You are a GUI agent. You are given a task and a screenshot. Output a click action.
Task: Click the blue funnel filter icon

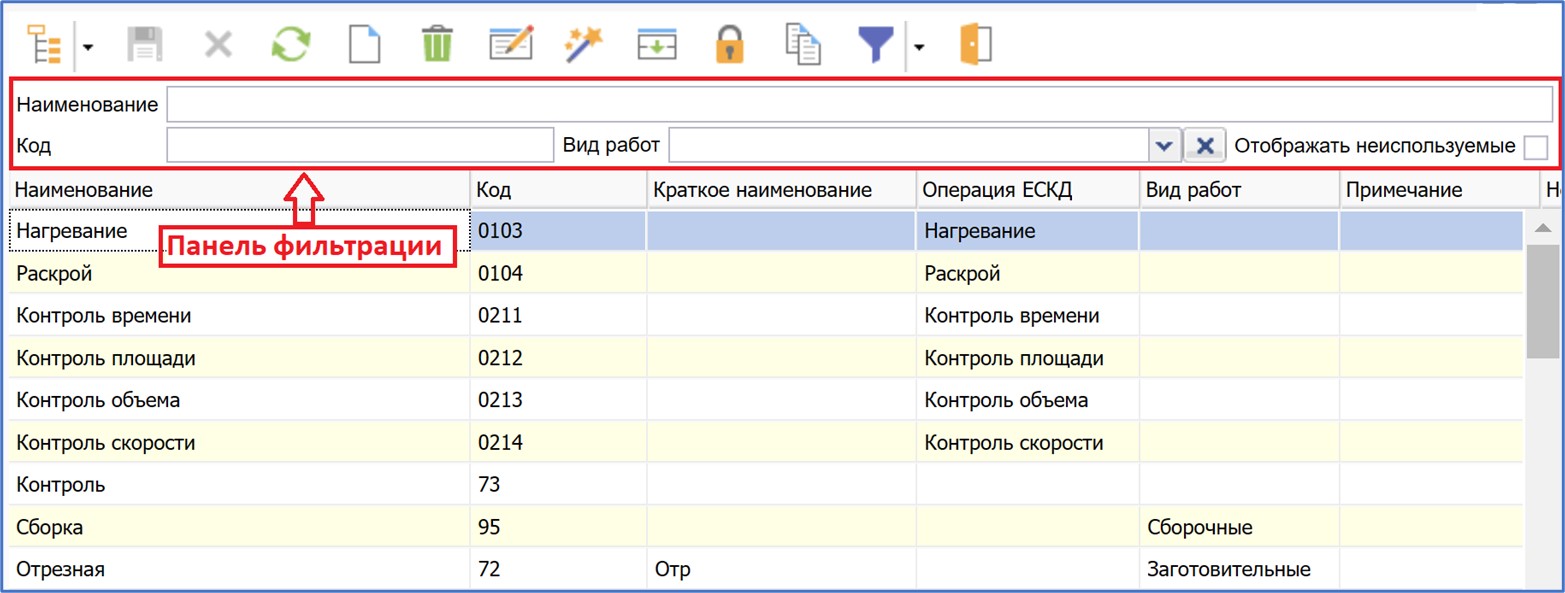pos(876,46)
